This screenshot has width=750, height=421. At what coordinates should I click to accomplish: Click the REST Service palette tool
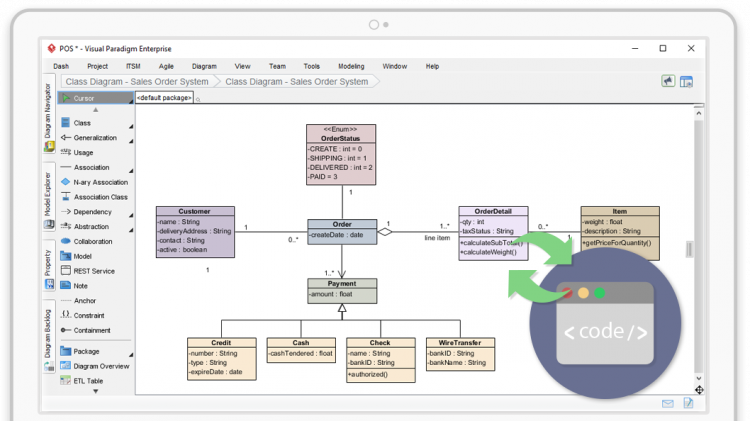tap(94, 271)
